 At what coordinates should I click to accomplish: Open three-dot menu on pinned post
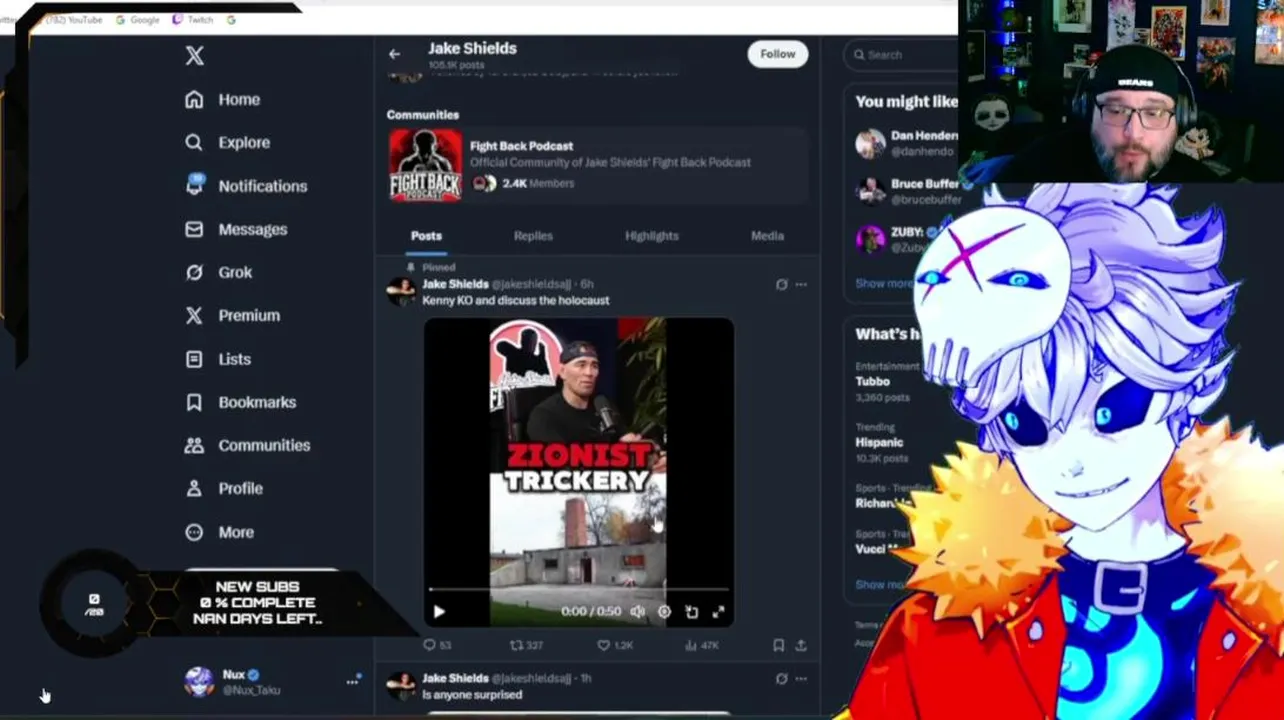801,284
